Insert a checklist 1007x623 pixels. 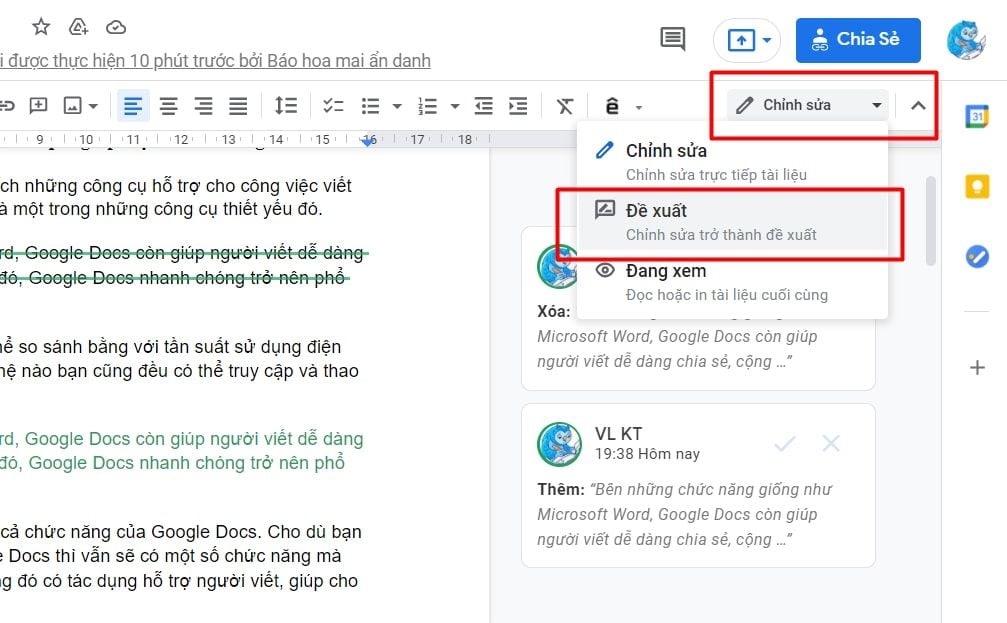click(333, 106)
